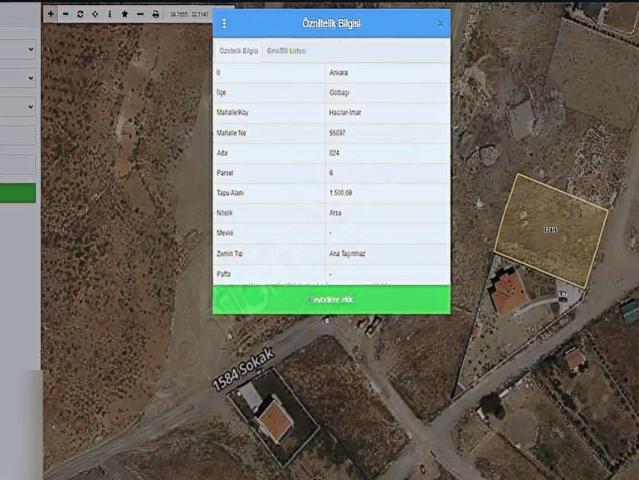Expand the first dropdown in left panel
The image size is (639, 480).
[18, 49]
